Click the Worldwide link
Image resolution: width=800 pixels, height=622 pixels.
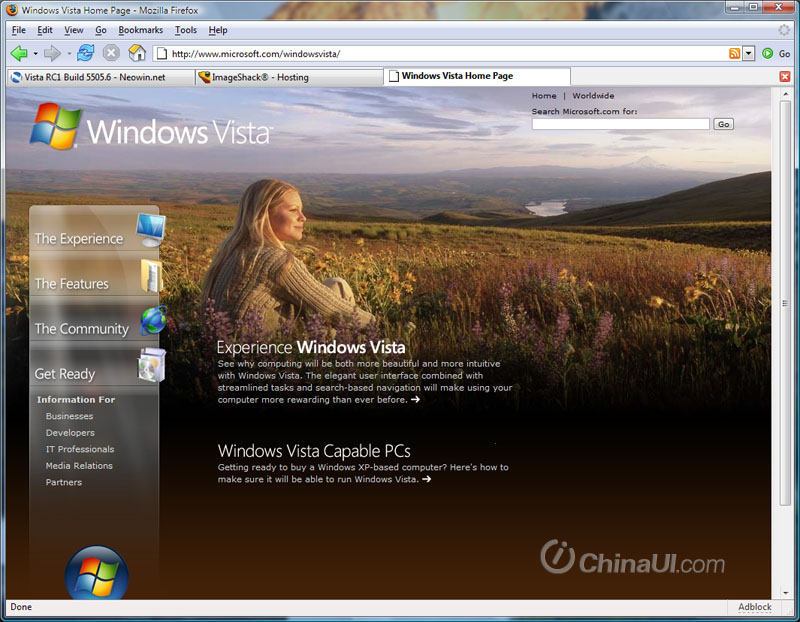pyautogui.click(x=593, y=95)
